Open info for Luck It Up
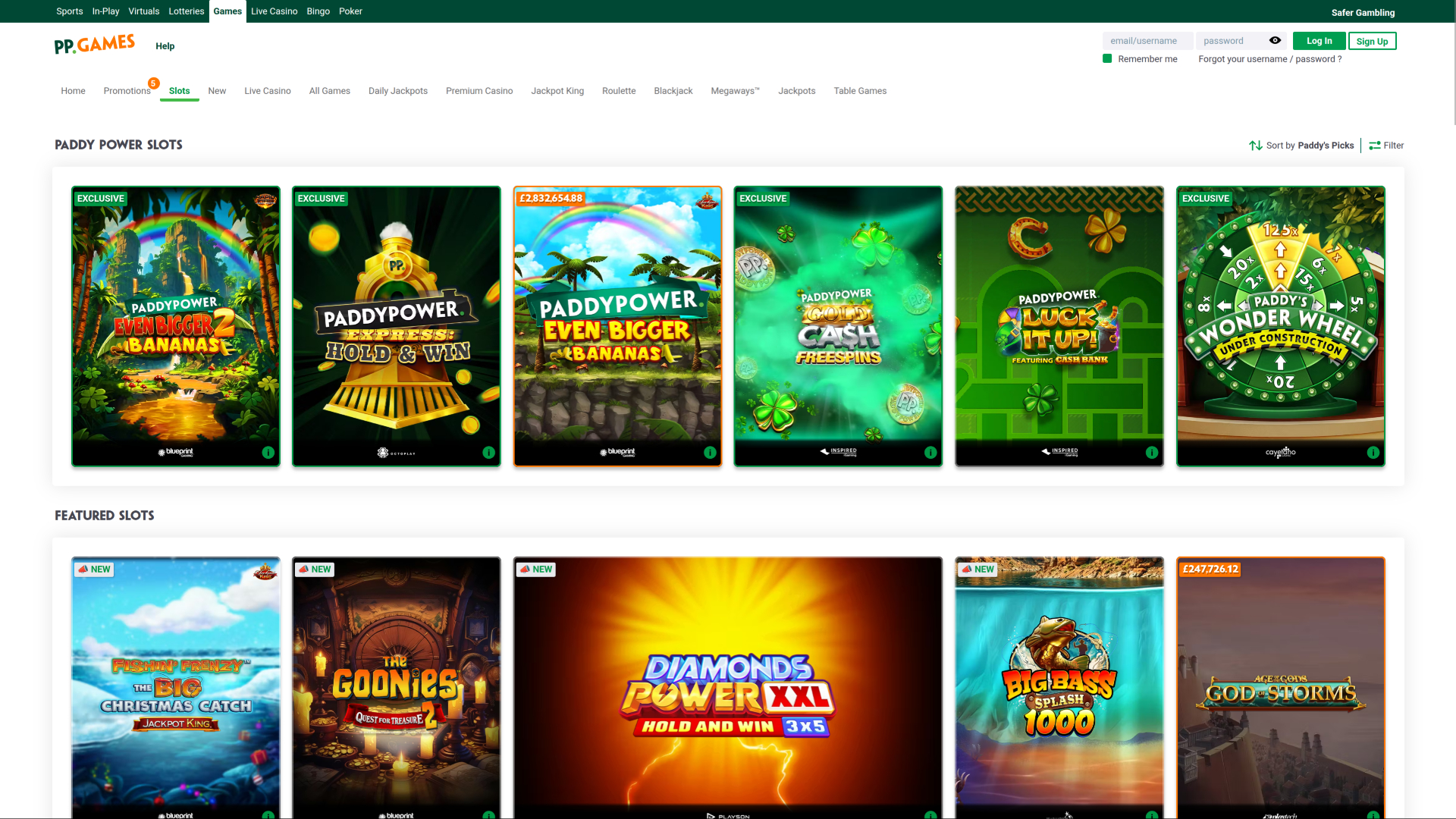 click(x=1151, y=453)
